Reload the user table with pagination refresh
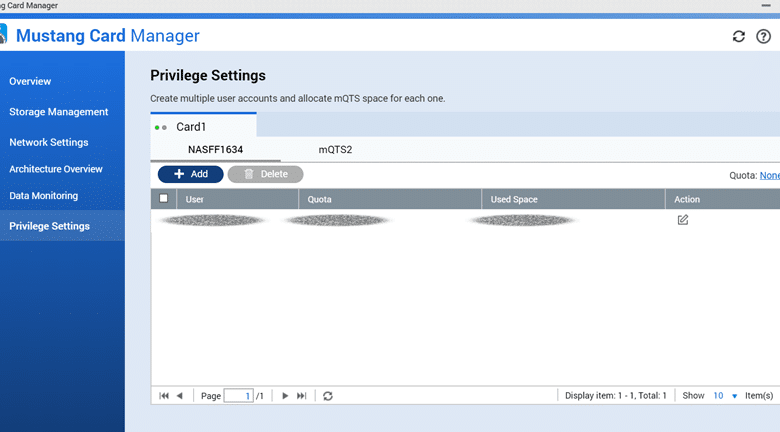The width and height of the screenshot is (780, 432). pyautogui.click(x=328, y=396)
